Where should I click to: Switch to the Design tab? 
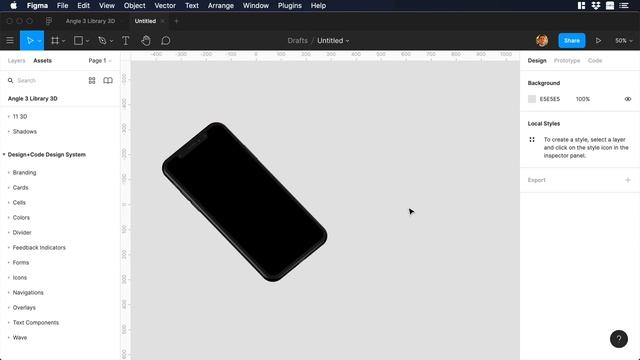(x=537, y=60)
